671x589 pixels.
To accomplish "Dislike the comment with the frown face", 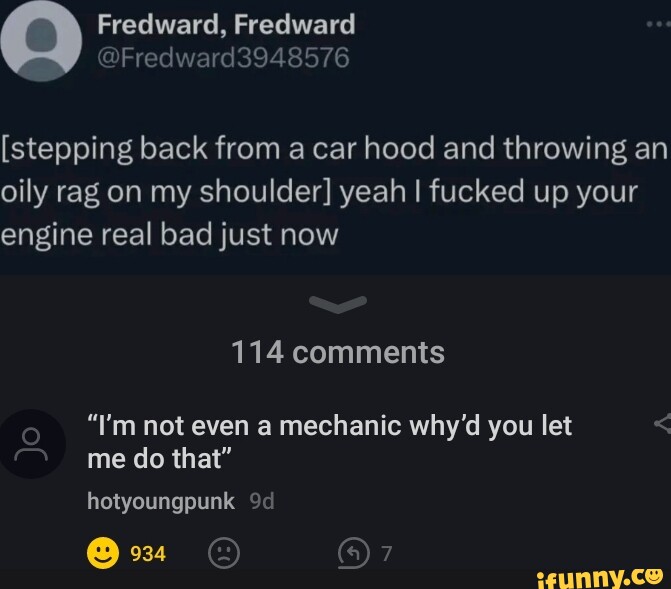I will point(224,553).
